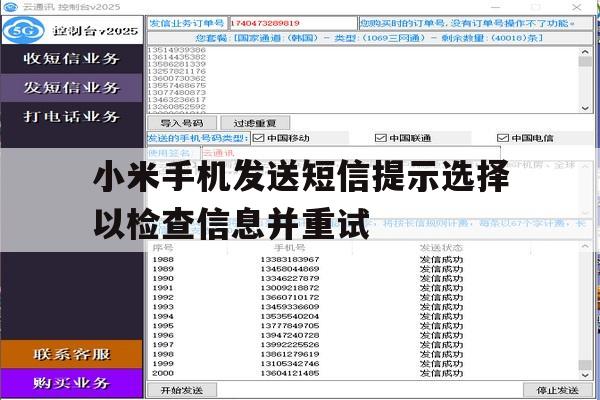
Task: Click 发送的手机号码类型 label
Action: [198, 138]
